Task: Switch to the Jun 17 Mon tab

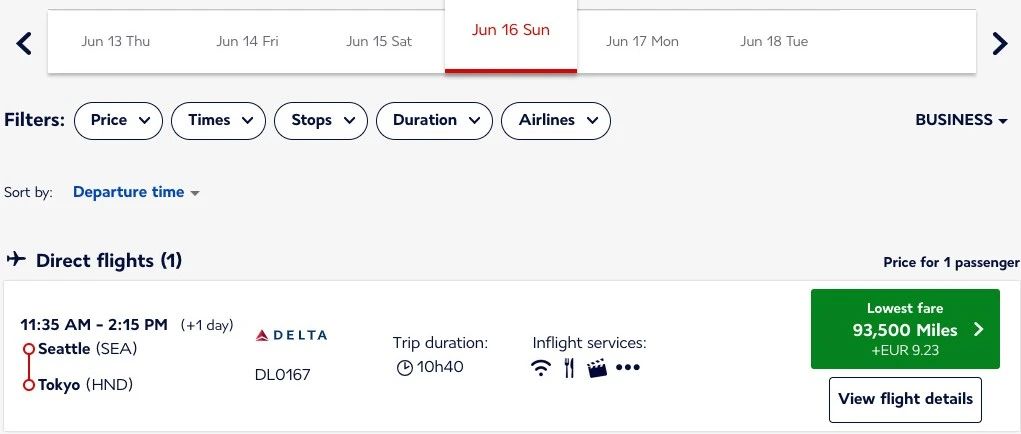Action: coord(642,42)
